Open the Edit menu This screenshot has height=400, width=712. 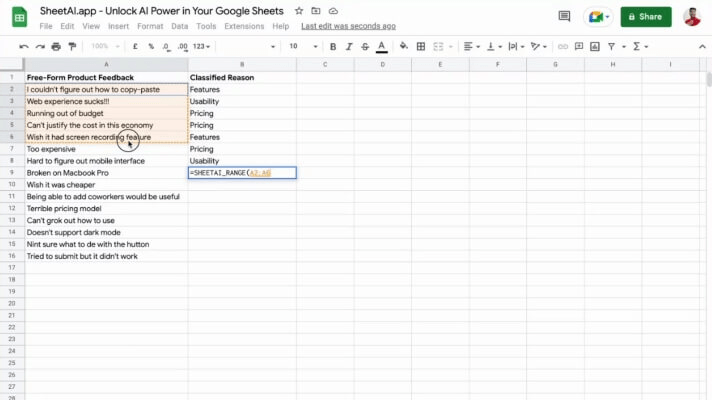click(x=67, y=26)
